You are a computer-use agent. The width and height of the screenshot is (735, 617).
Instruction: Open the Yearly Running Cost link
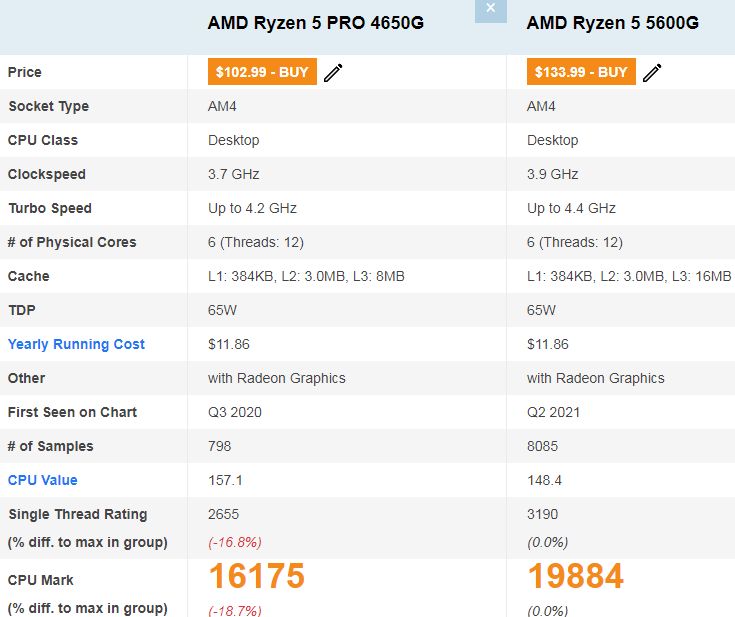[76, 344]
